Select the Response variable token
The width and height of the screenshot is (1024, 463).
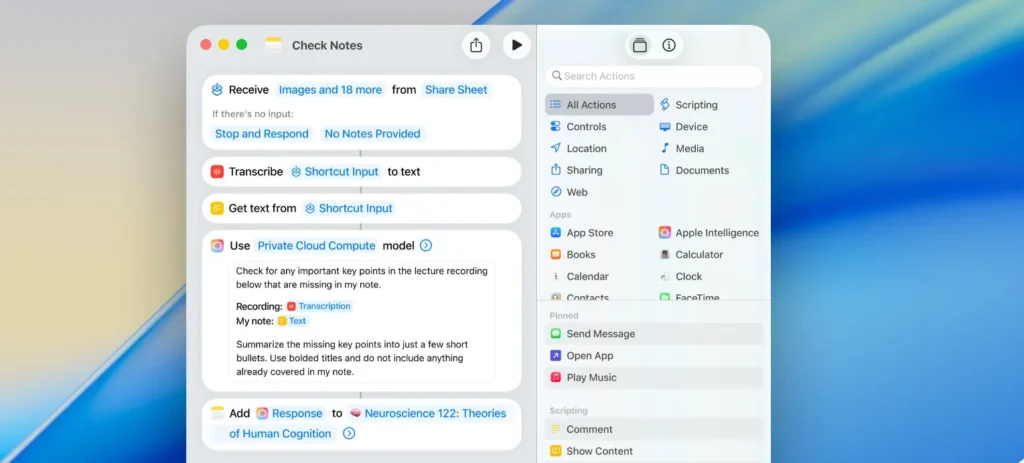click(290, 413)
